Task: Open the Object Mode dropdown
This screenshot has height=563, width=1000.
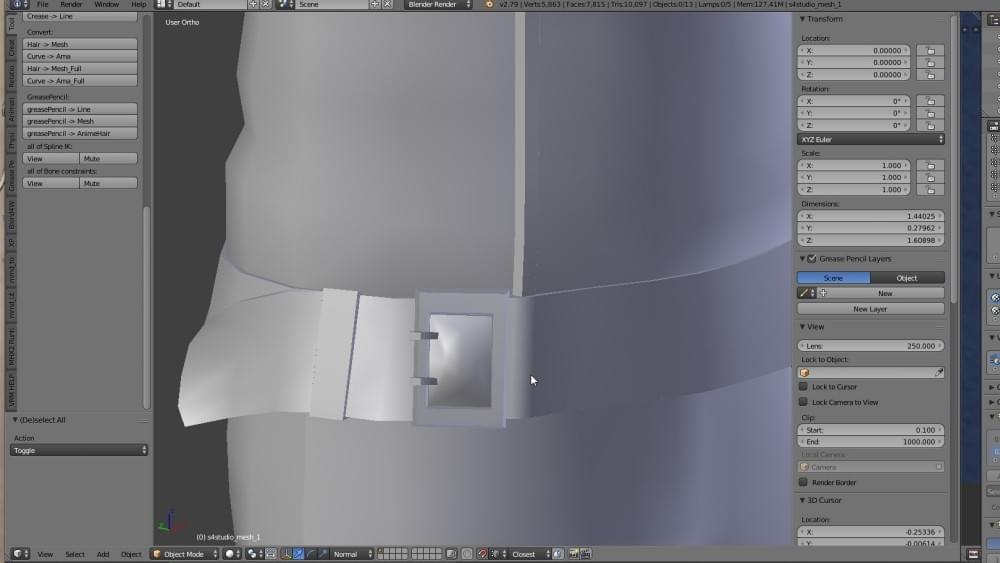Action: pos(184,554)
